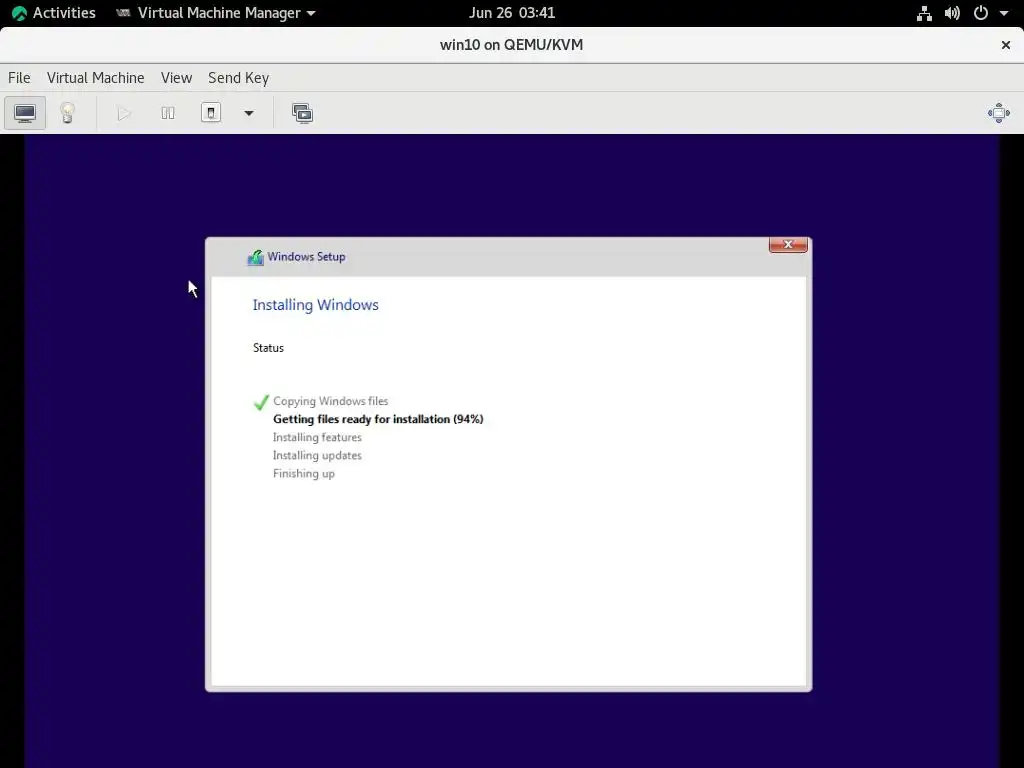Click the Copying Windows files text
This screenshot has height=768, width=1024.
coord(330,401)
